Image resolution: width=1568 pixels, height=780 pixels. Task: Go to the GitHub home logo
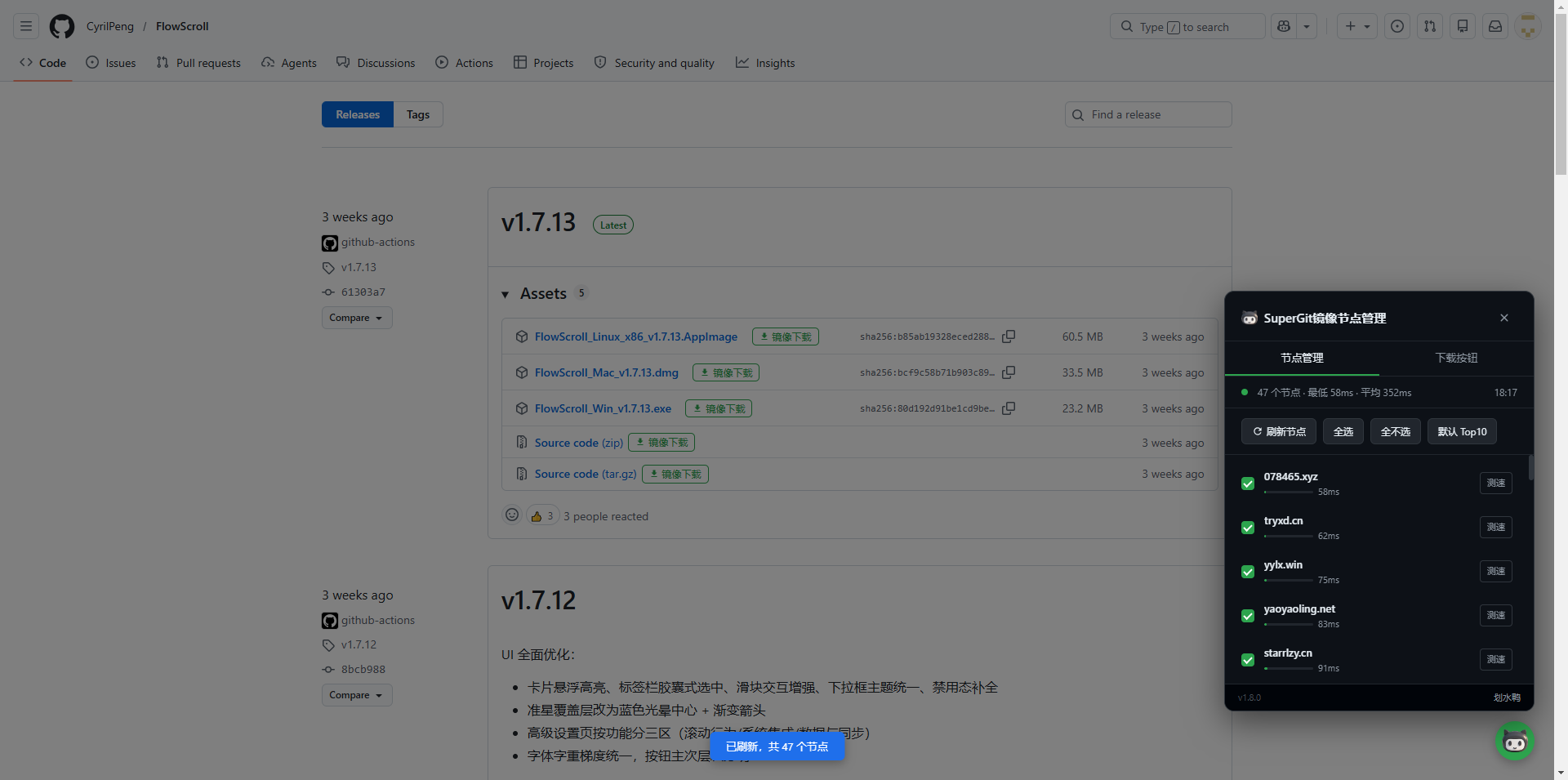[62, 26]
